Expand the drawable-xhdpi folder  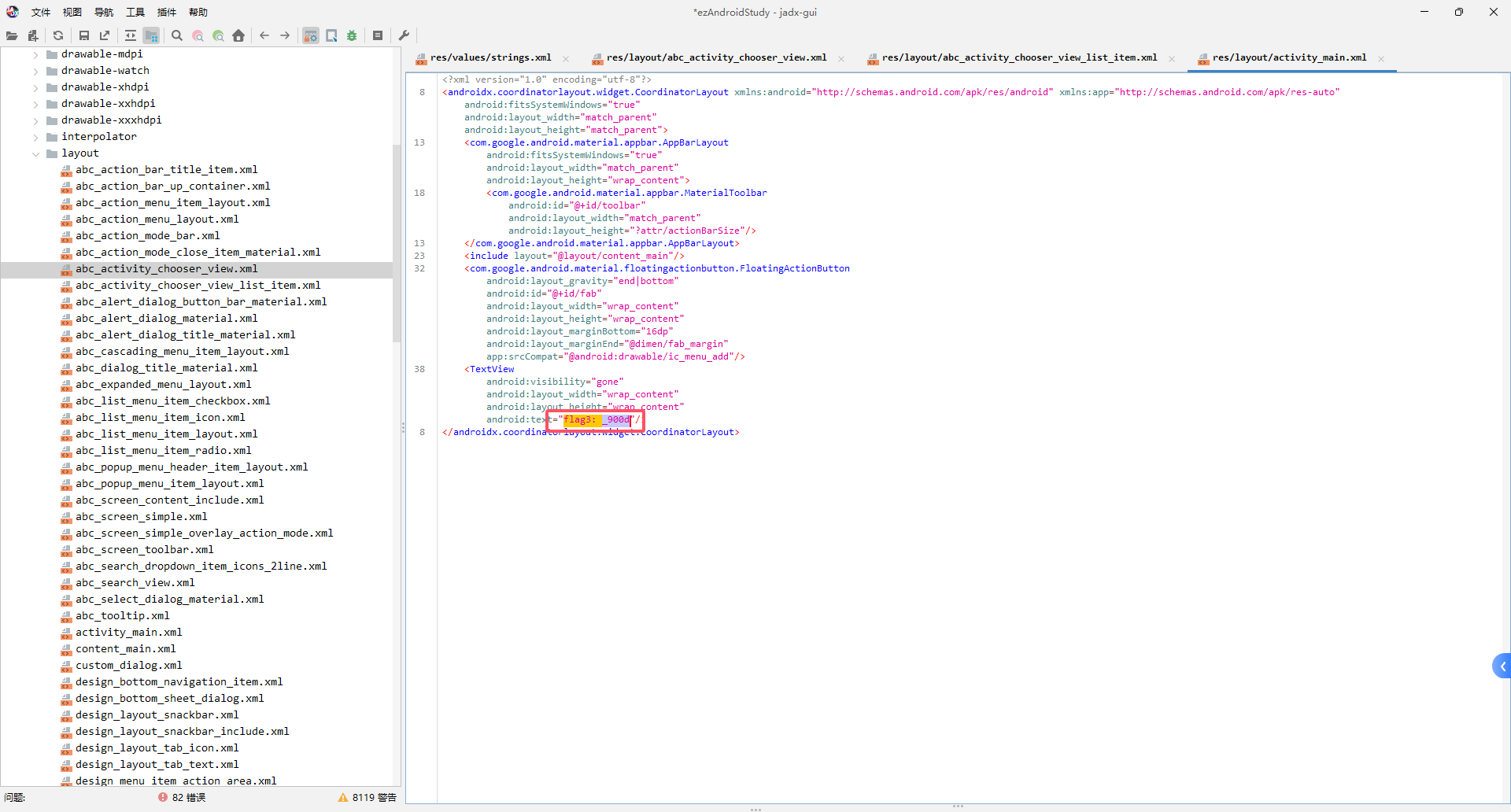click(35, 87)
